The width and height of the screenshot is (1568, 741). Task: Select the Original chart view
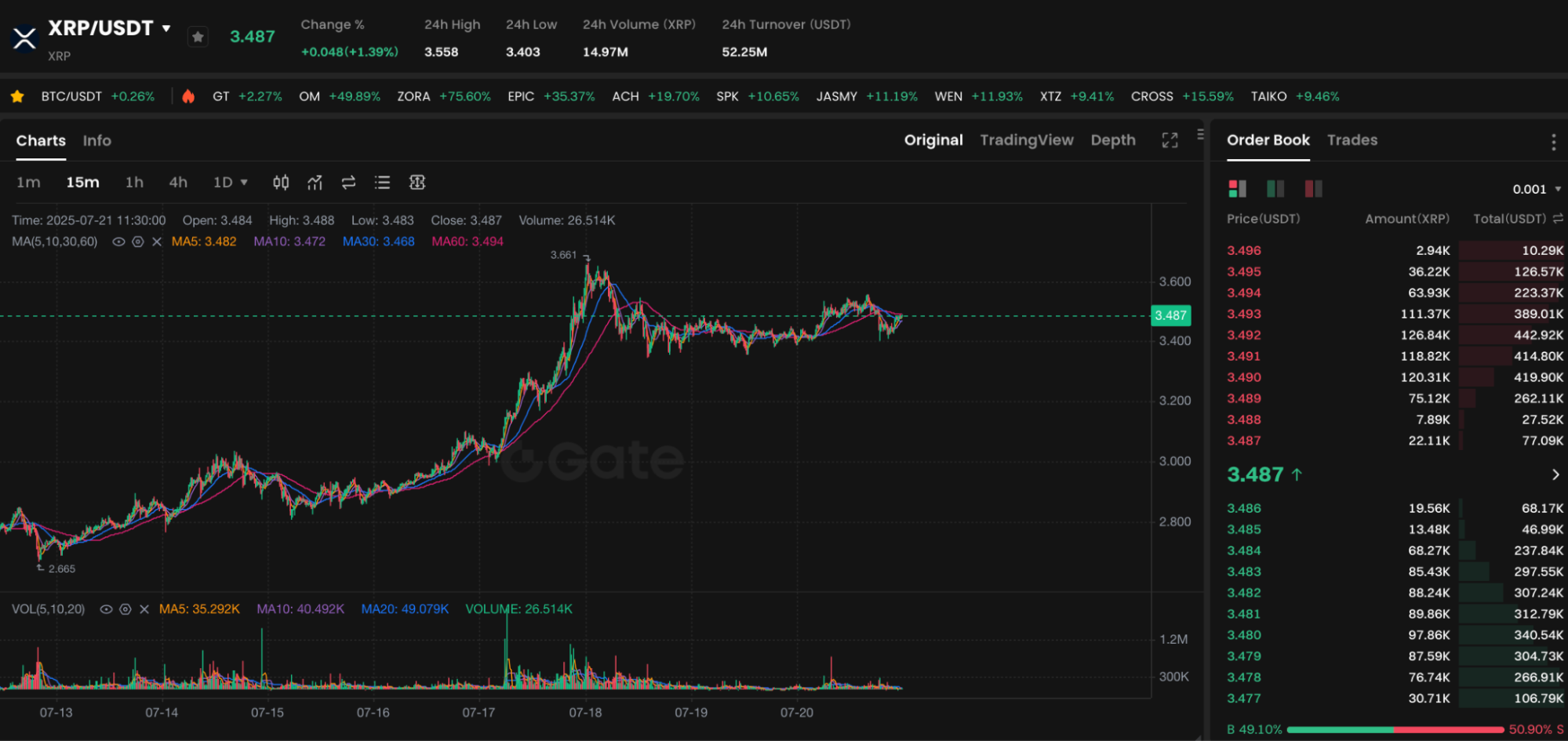(x=933, y=140)
